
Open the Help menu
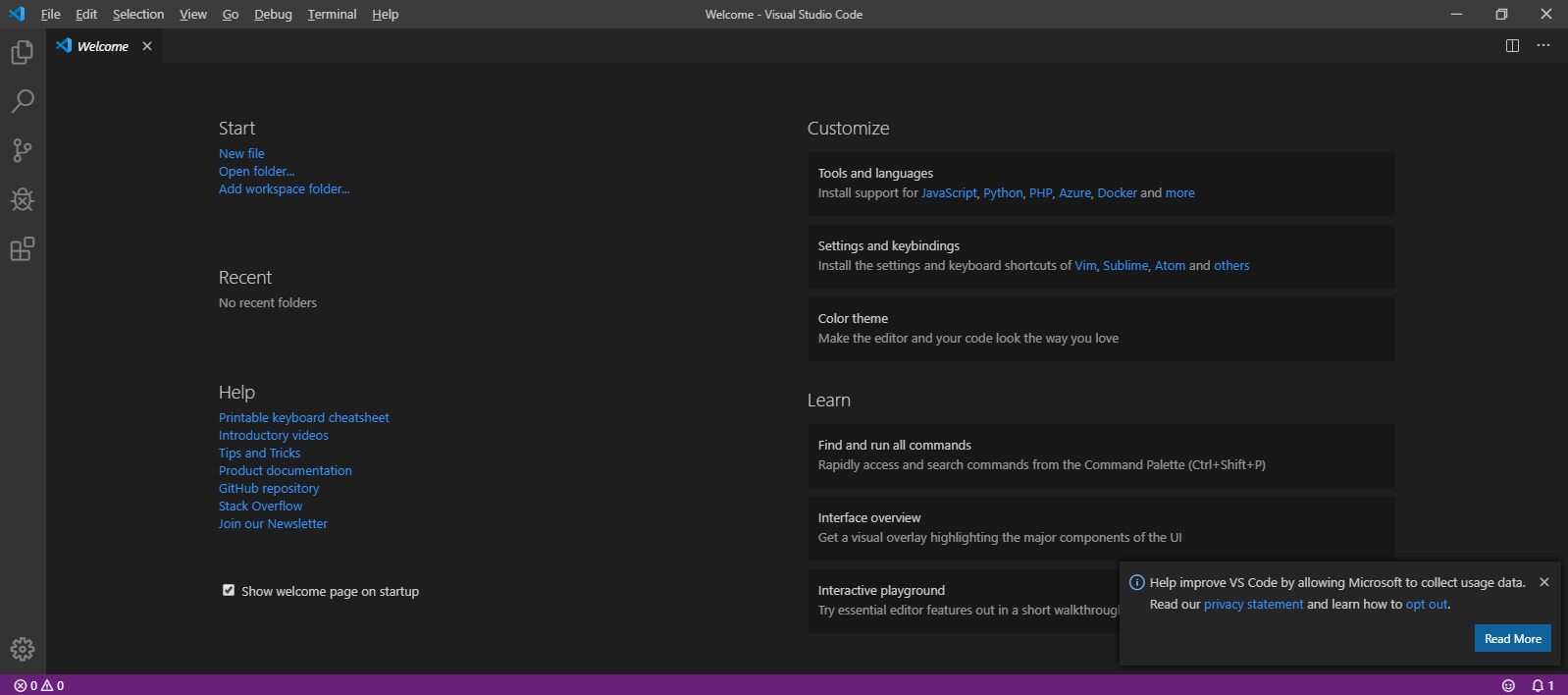coord(385,14)
